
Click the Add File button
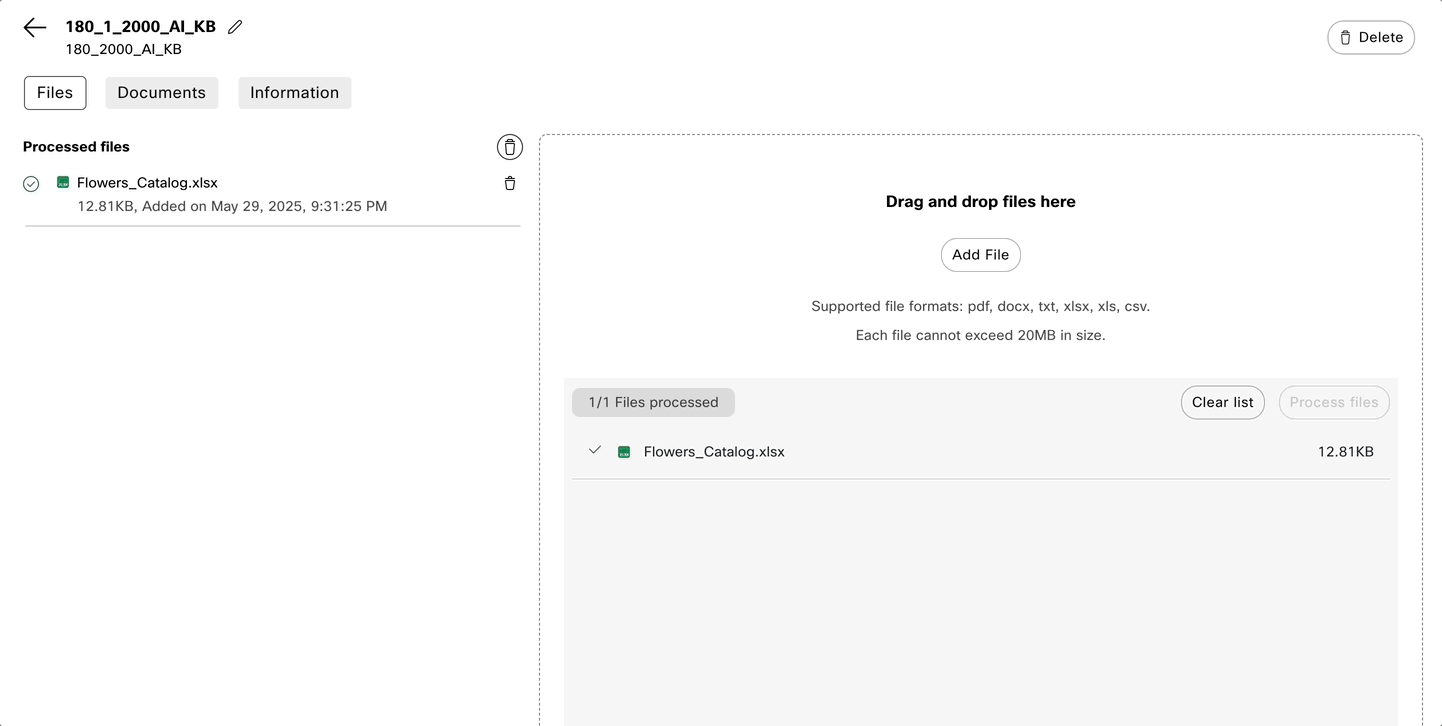tap(980, 255)
